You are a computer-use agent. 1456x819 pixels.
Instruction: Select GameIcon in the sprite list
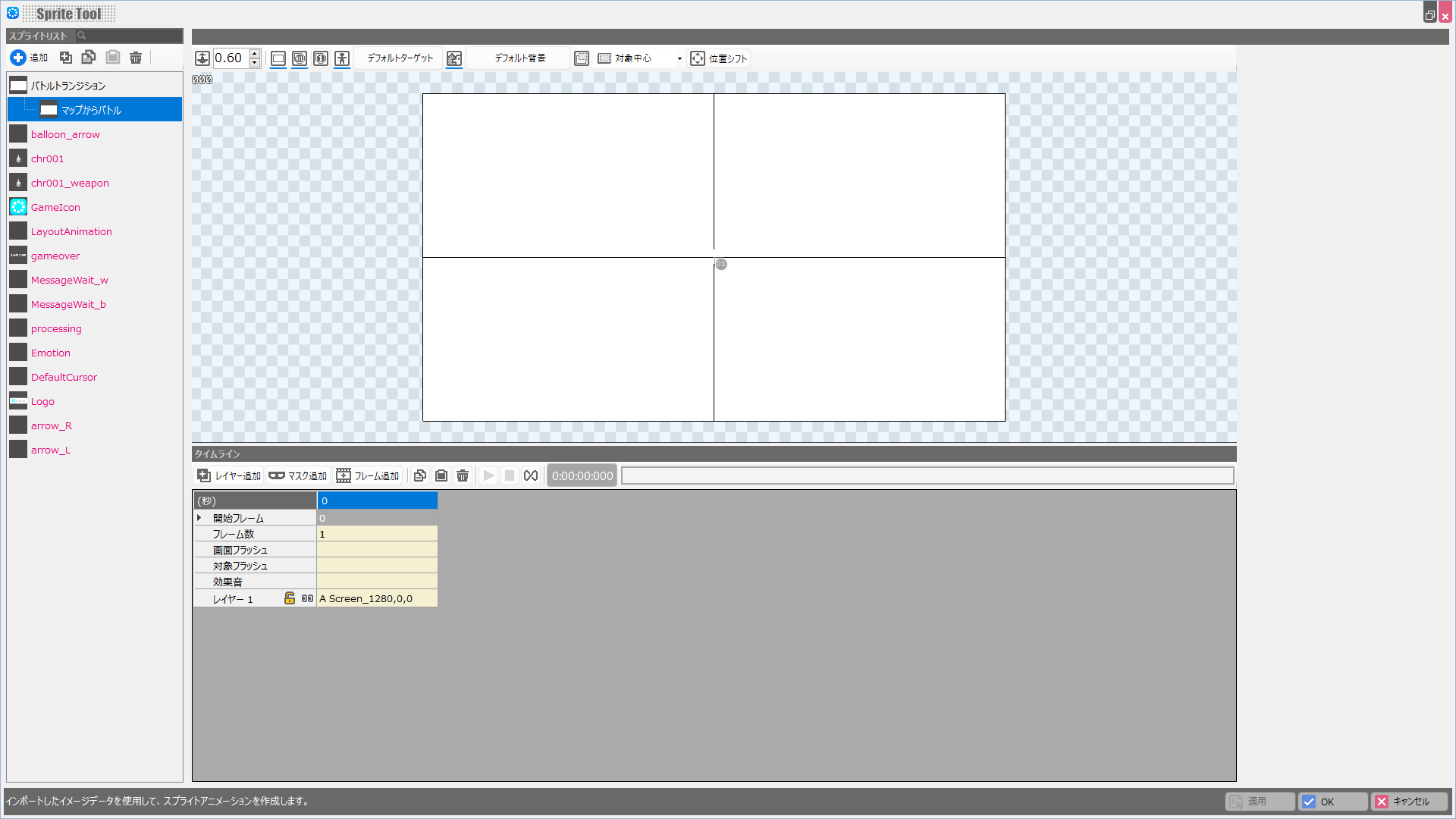pos(55,207)
